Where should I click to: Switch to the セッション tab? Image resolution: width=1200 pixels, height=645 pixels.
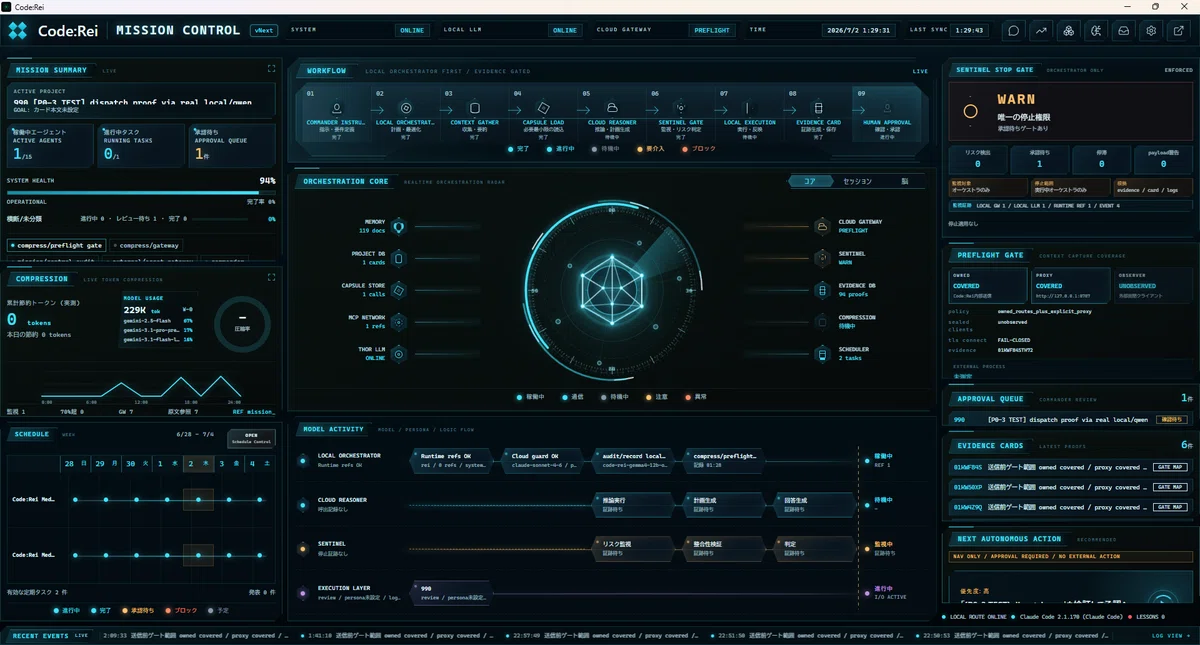click(857, 181)
